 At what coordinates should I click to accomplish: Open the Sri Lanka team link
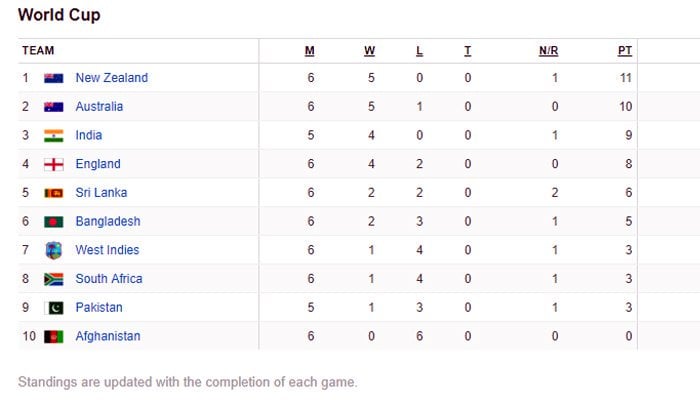pyautogui.click(x=101, y=193)
